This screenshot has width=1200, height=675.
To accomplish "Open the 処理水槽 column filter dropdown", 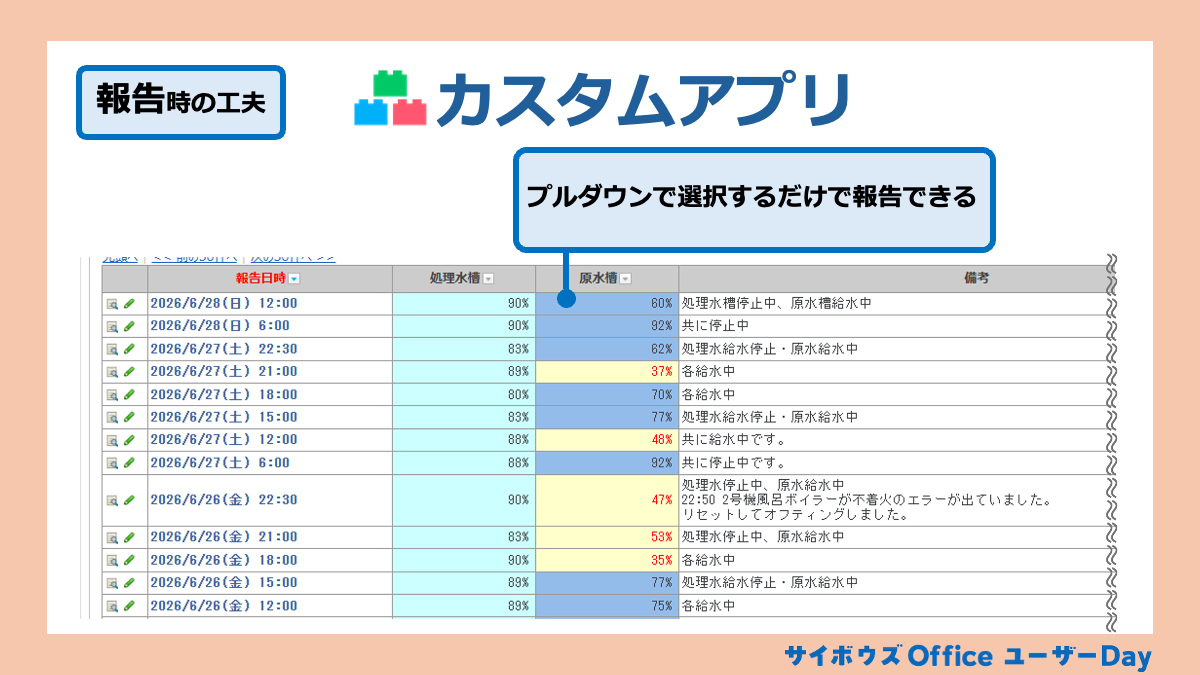I will coord(488,280).
